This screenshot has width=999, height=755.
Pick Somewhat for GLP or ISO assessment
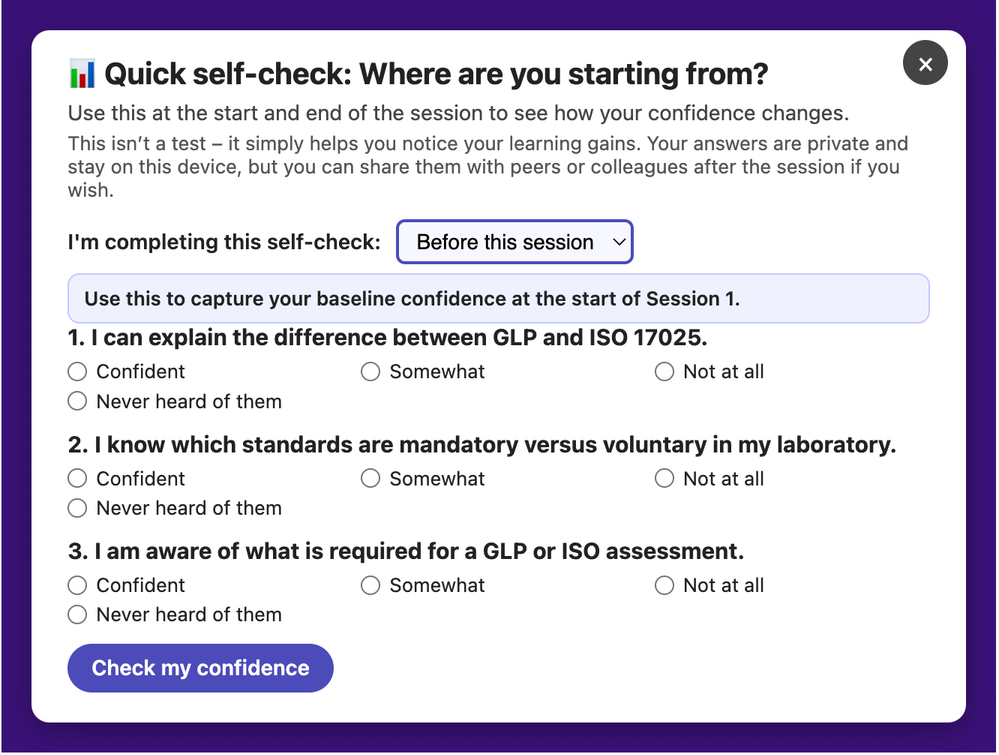pyautogui.click(x=371, y=586)
